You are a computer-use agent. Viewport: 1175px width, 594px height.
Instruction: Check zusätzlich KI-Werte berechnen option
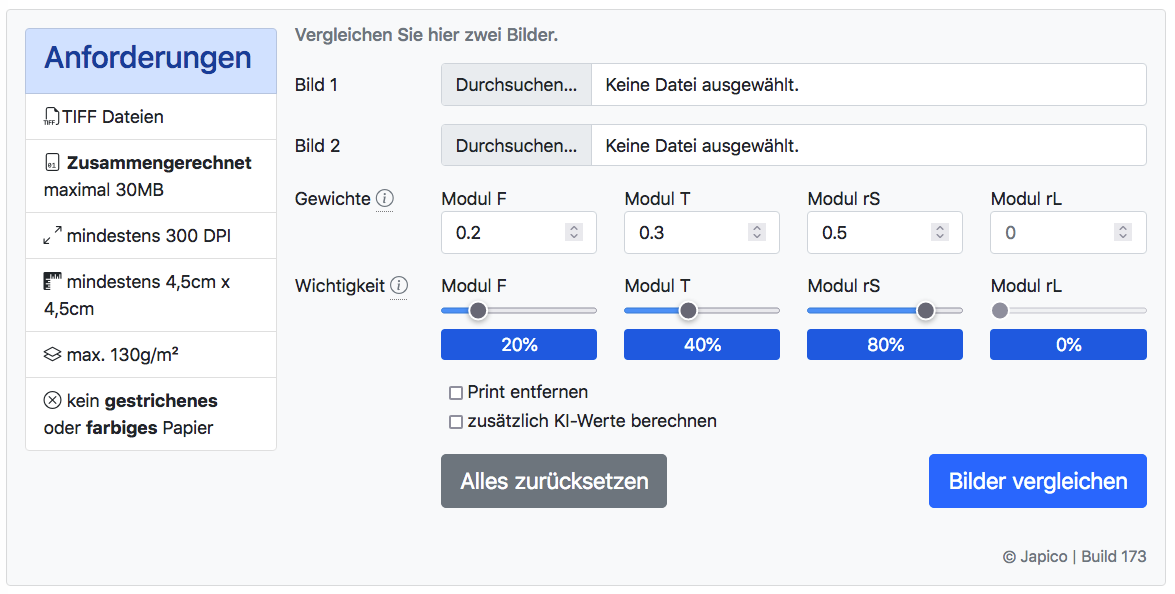(x=456, y=422)
